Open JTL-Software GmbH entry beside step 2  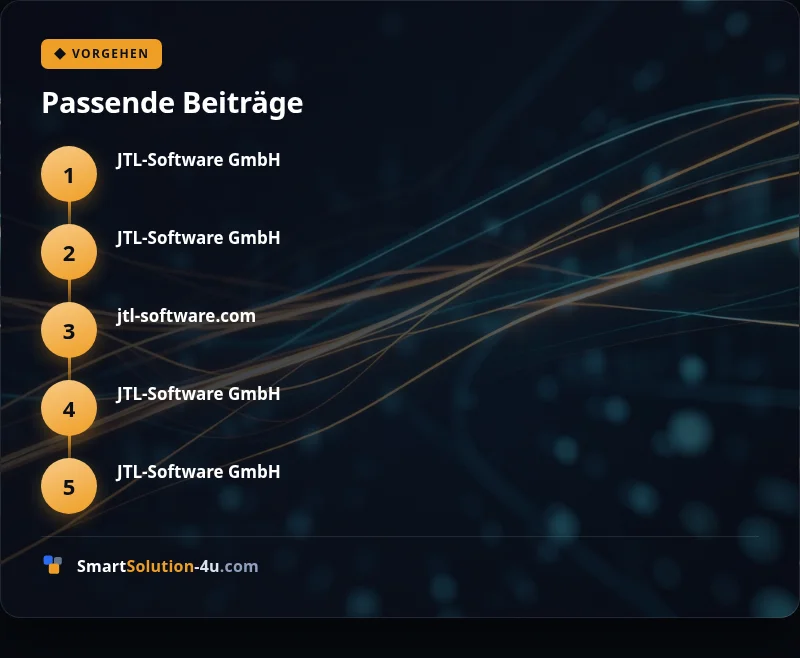tap(198, 238)
